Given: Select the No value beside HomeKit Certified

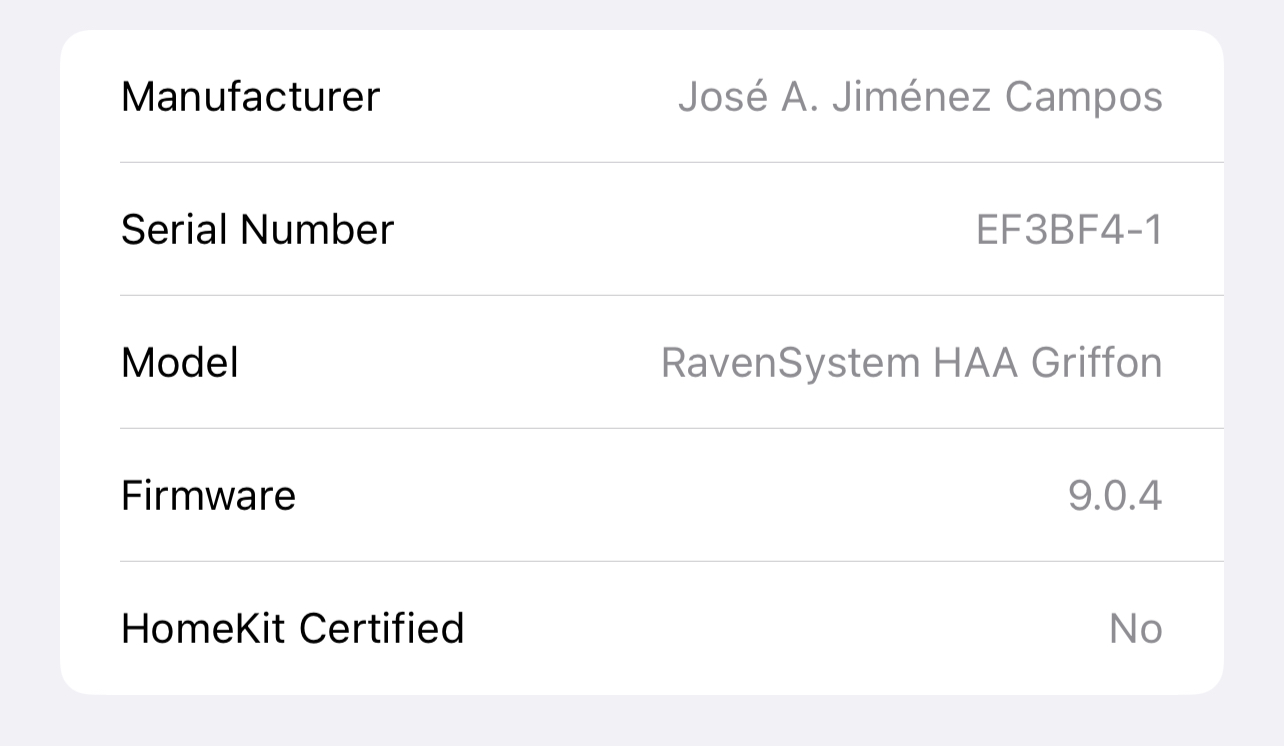Looking at the screenshot, I should pos(1136,628).
